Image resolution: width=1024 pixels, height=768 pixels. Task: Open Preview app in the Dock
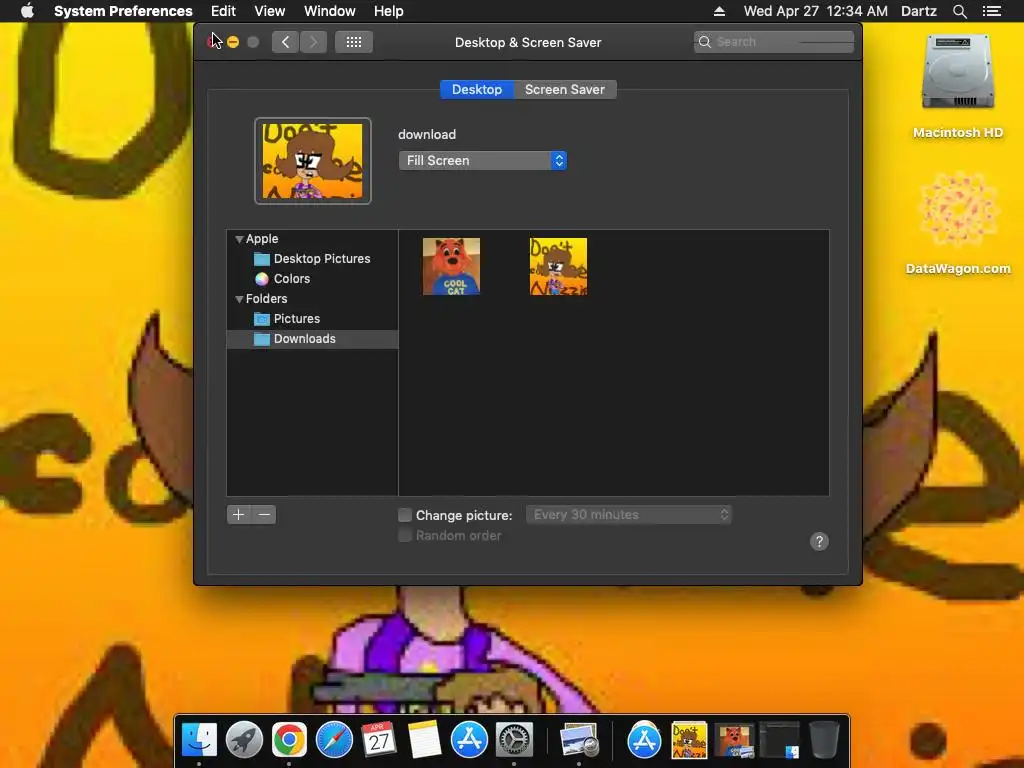(x=579, y=740)
